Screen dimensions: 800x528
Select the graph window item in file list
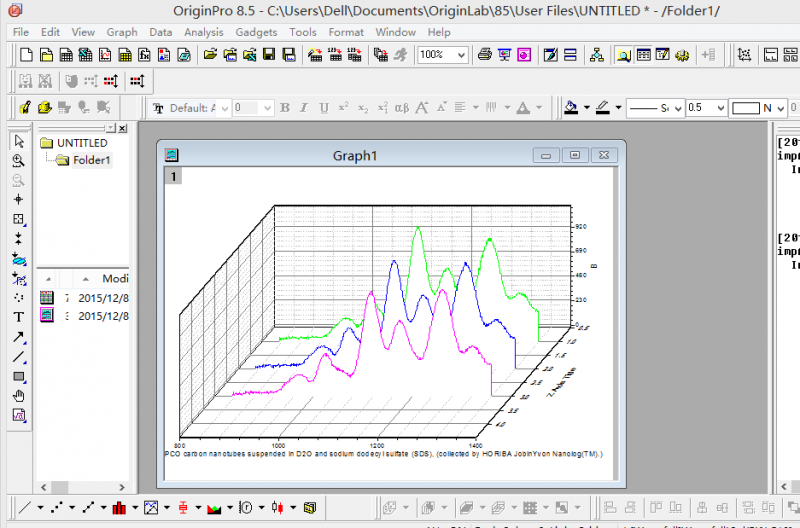[x=84, y=316]
